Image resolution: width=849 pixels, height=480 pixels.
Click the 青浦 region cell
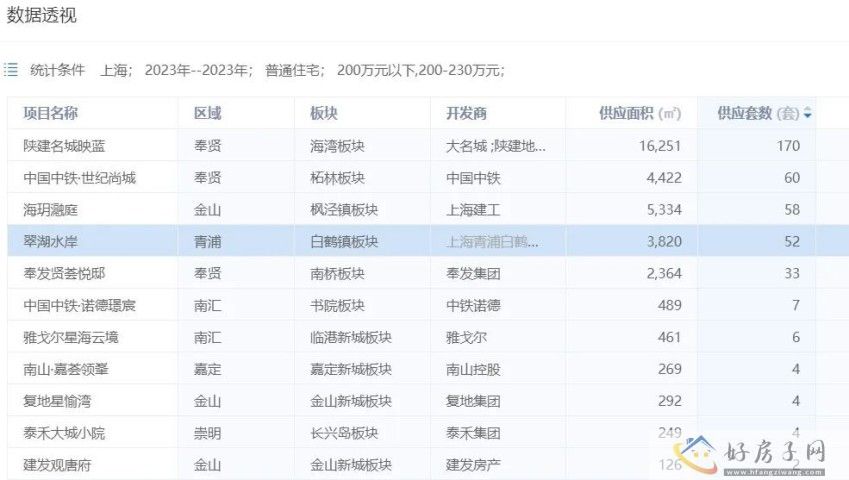tap(207, 241)
